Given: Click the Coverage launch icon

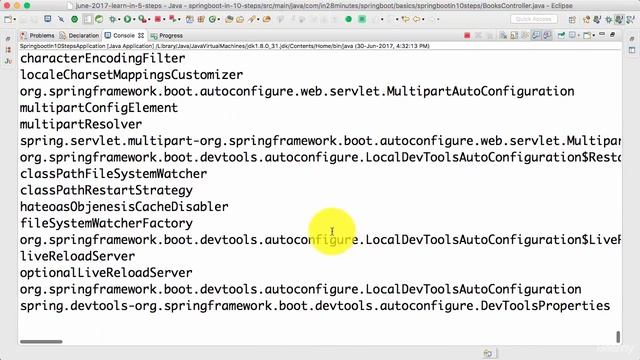Looking at the screenshot, I should click(x=142, y=19).
